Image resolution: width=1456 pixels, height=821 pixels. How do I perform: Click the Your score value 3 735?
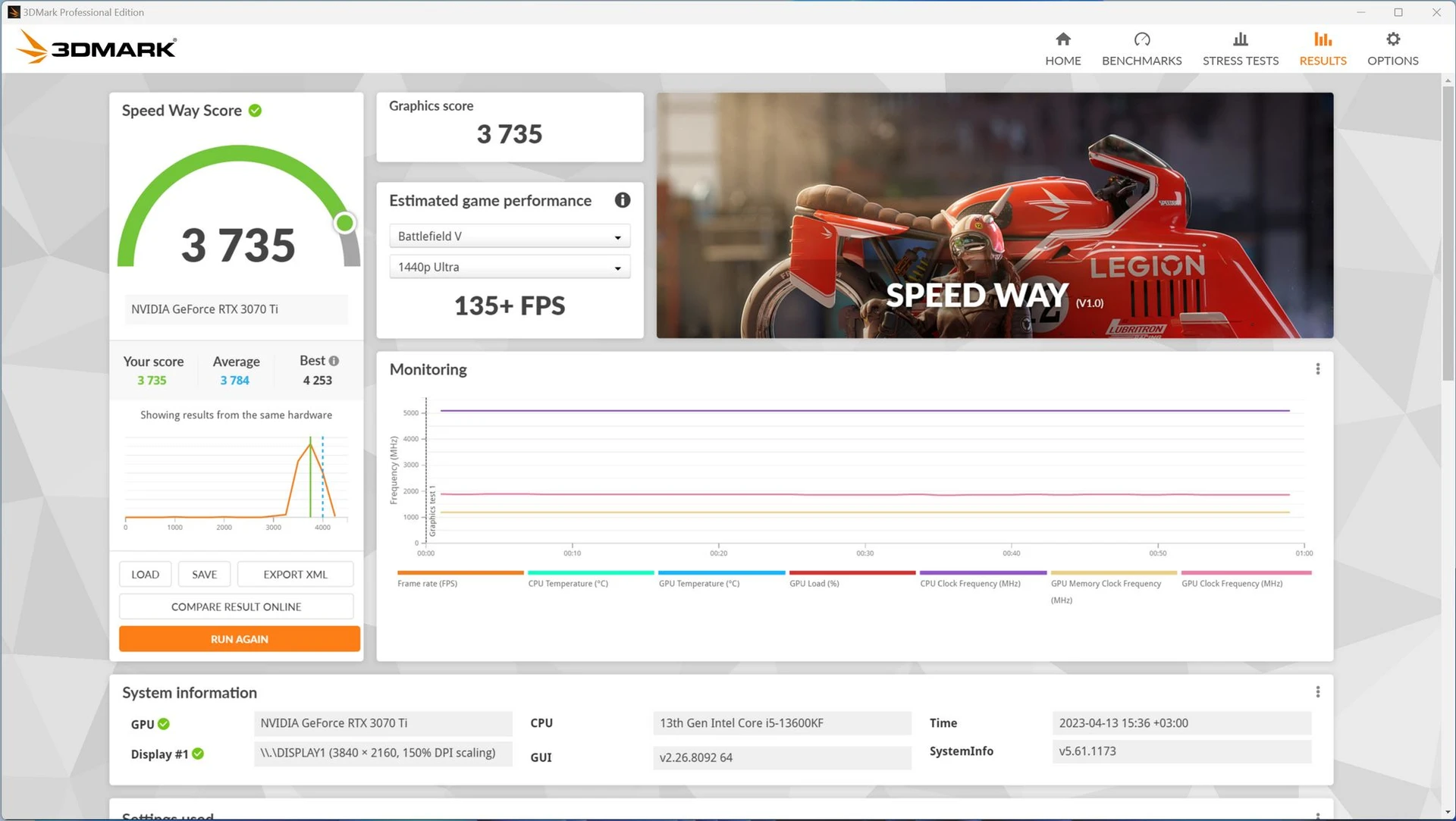152,381
